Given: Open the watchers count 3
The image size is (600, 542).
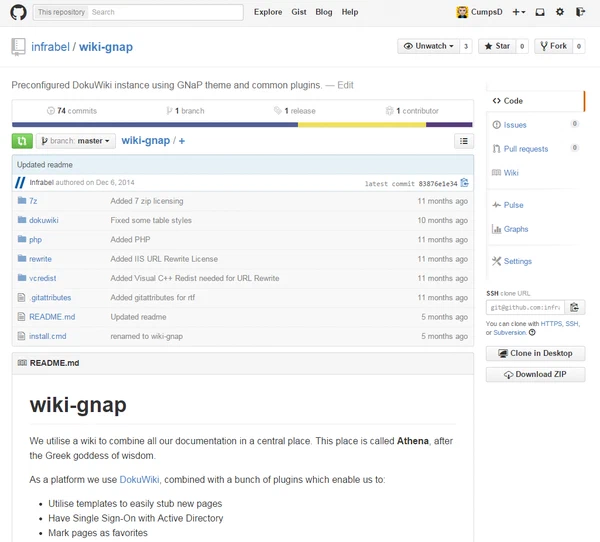Looking at the screenshot, I should coord(466,46).
